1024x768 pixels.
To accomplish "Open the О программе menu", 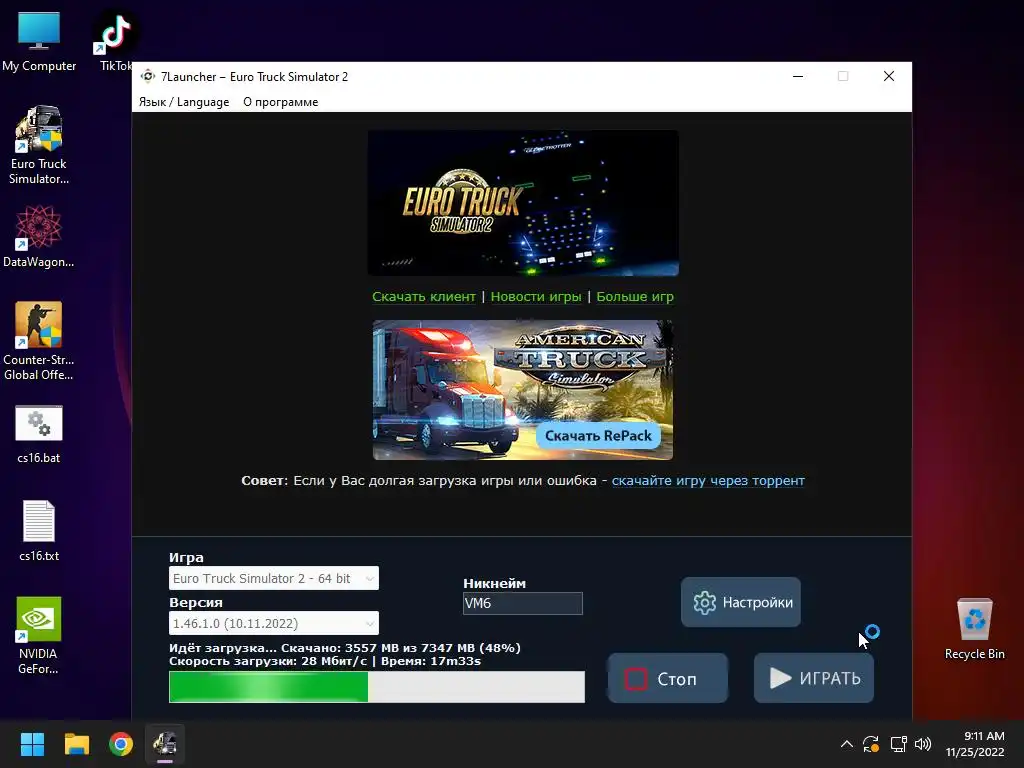I will 281,102.
